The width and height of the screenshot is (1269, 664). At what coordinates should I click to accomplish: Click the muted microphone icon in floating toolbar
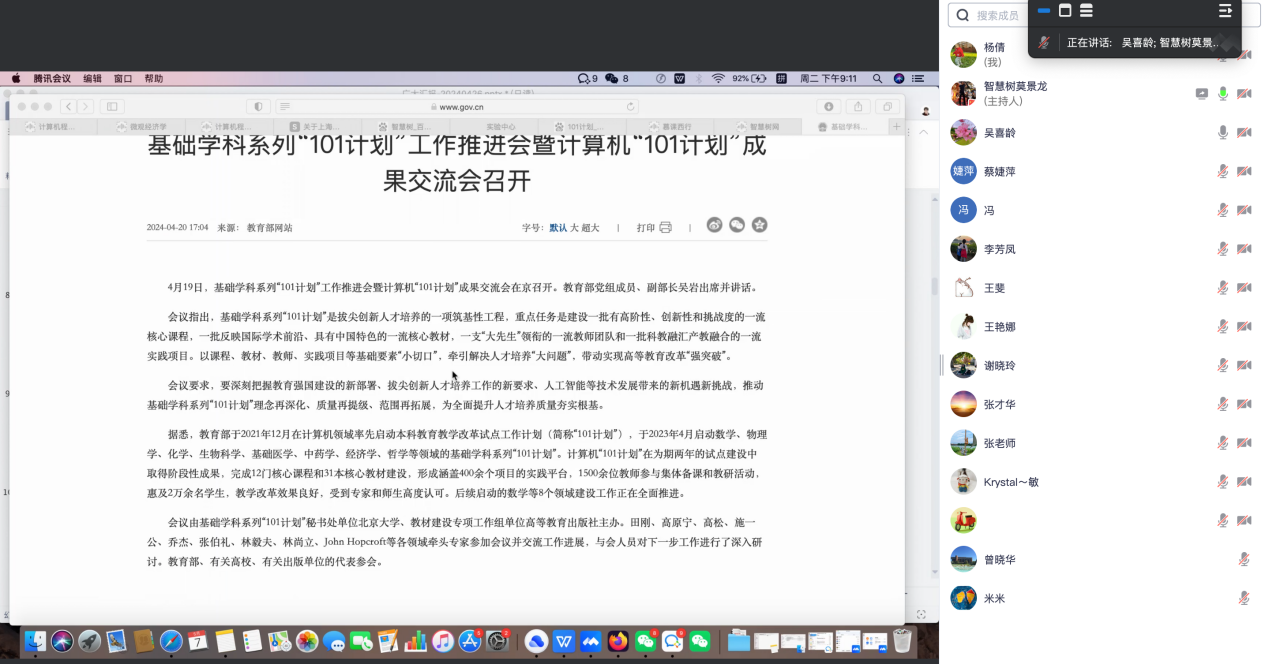pos(1044,43)
